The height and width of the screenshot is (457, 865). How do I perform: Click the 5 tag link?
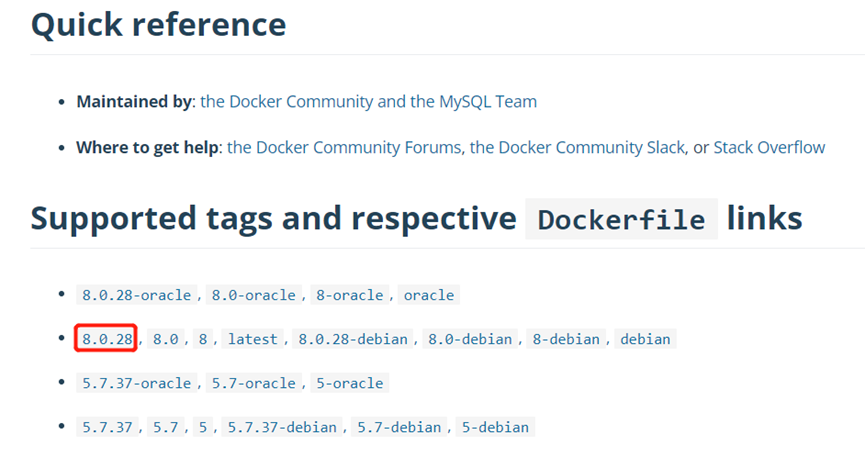click(203, 427)
